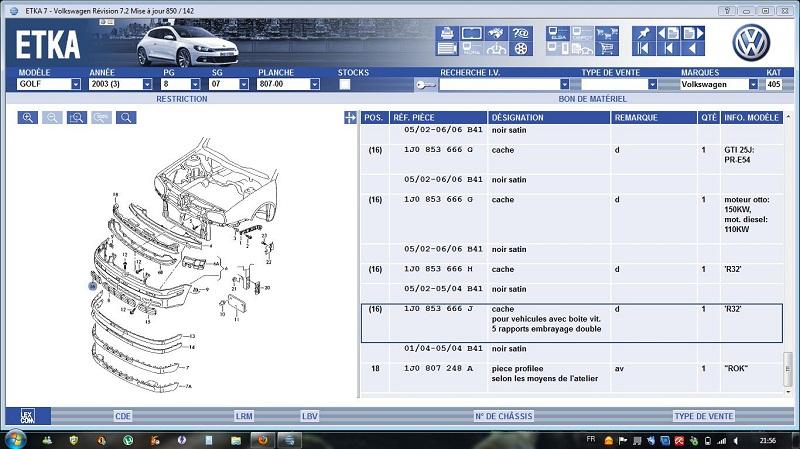Click the uTorrent taskbar icon
Image resolution: width=800 pixels, height=449 pixels.
(x=128, y=440)
